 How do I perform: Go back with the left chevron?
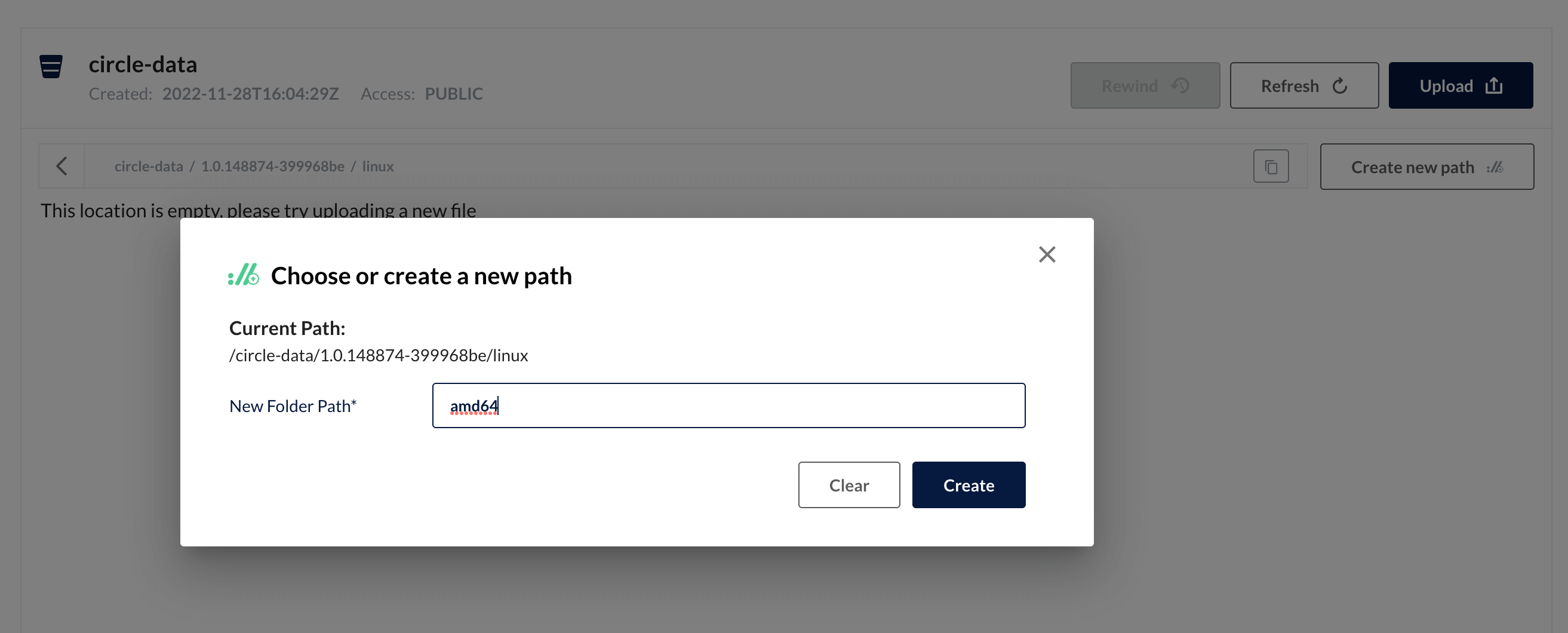(62, 166)
